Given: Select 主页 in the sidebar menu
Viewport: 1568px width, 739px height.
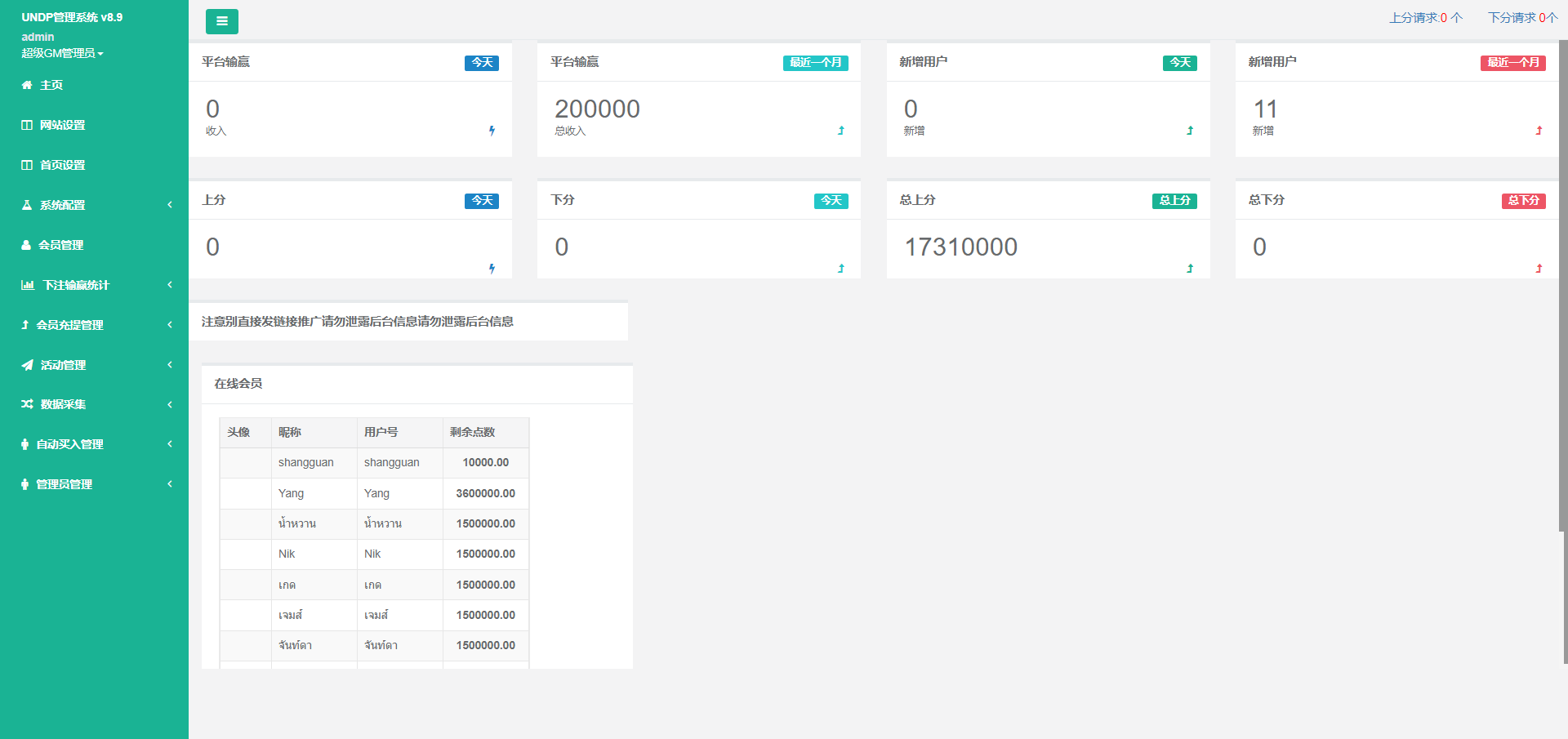Looking at the screenshot, I should pos(51,85).
